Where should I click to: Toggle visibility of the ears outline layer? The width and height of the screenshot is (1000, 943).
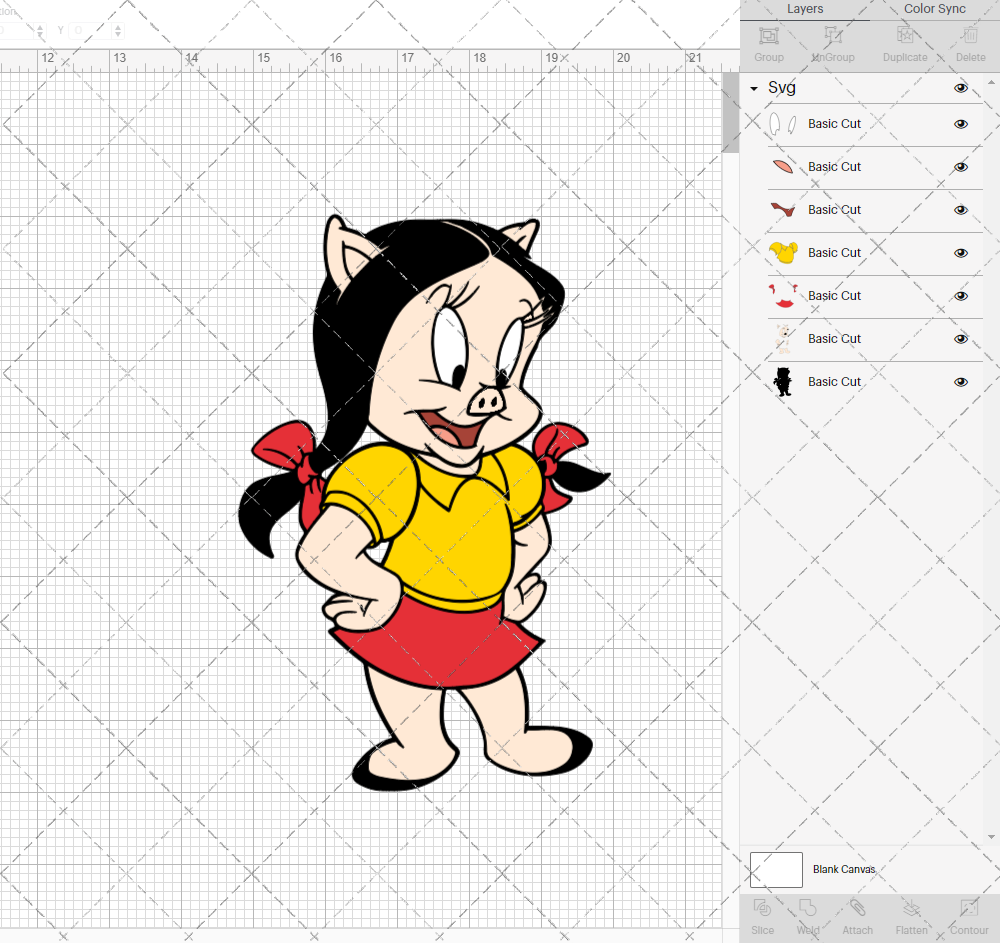(x=961, y=124)
